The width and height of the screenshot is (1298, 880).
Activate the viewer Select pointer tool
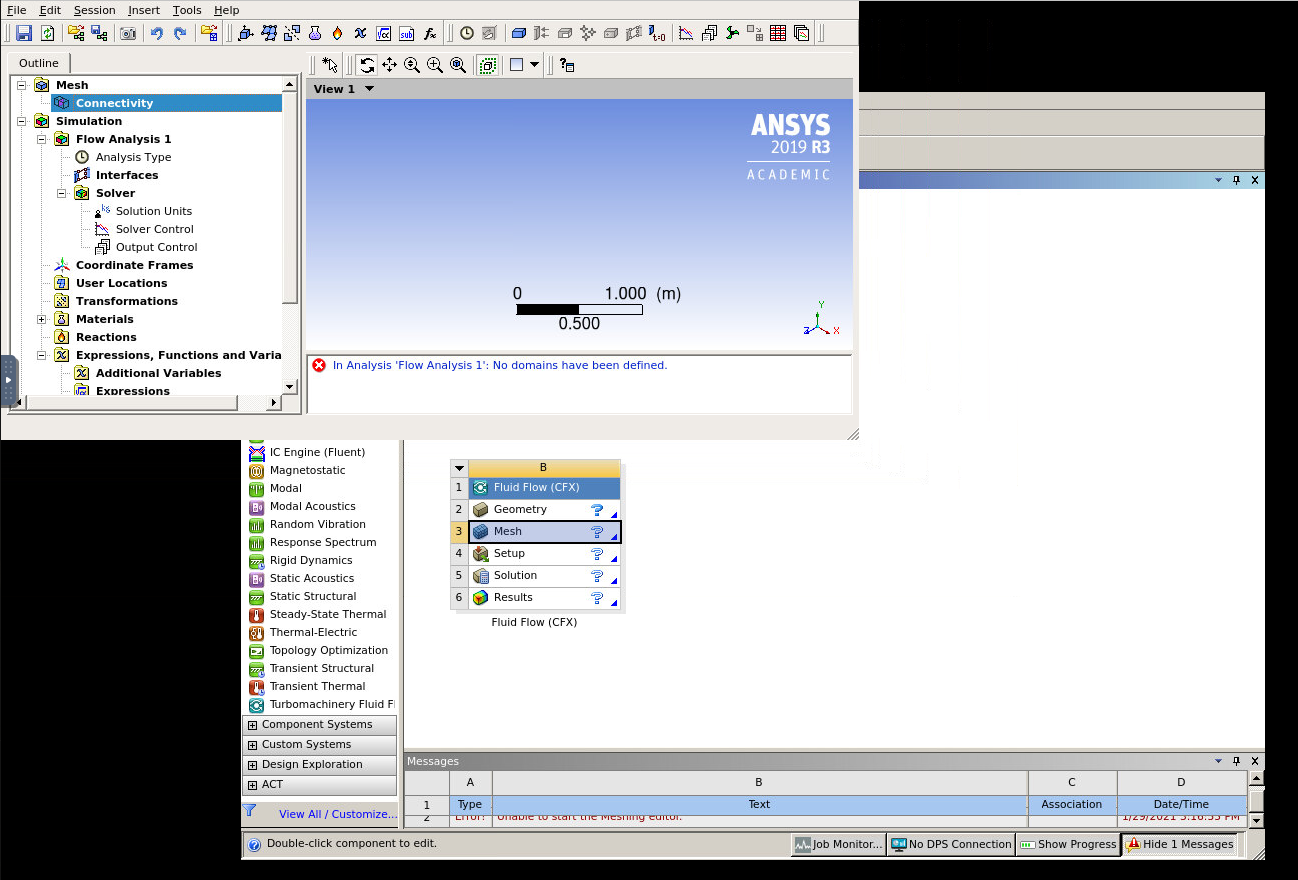tap(329, 65)
